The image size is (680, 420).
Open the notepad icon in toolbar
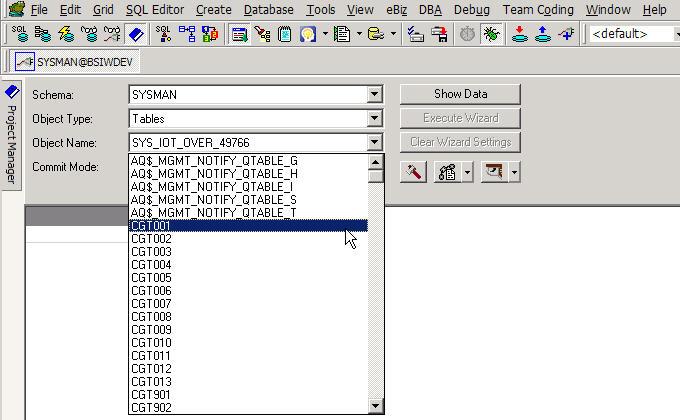pyautogui.click(x=284, y=34)
